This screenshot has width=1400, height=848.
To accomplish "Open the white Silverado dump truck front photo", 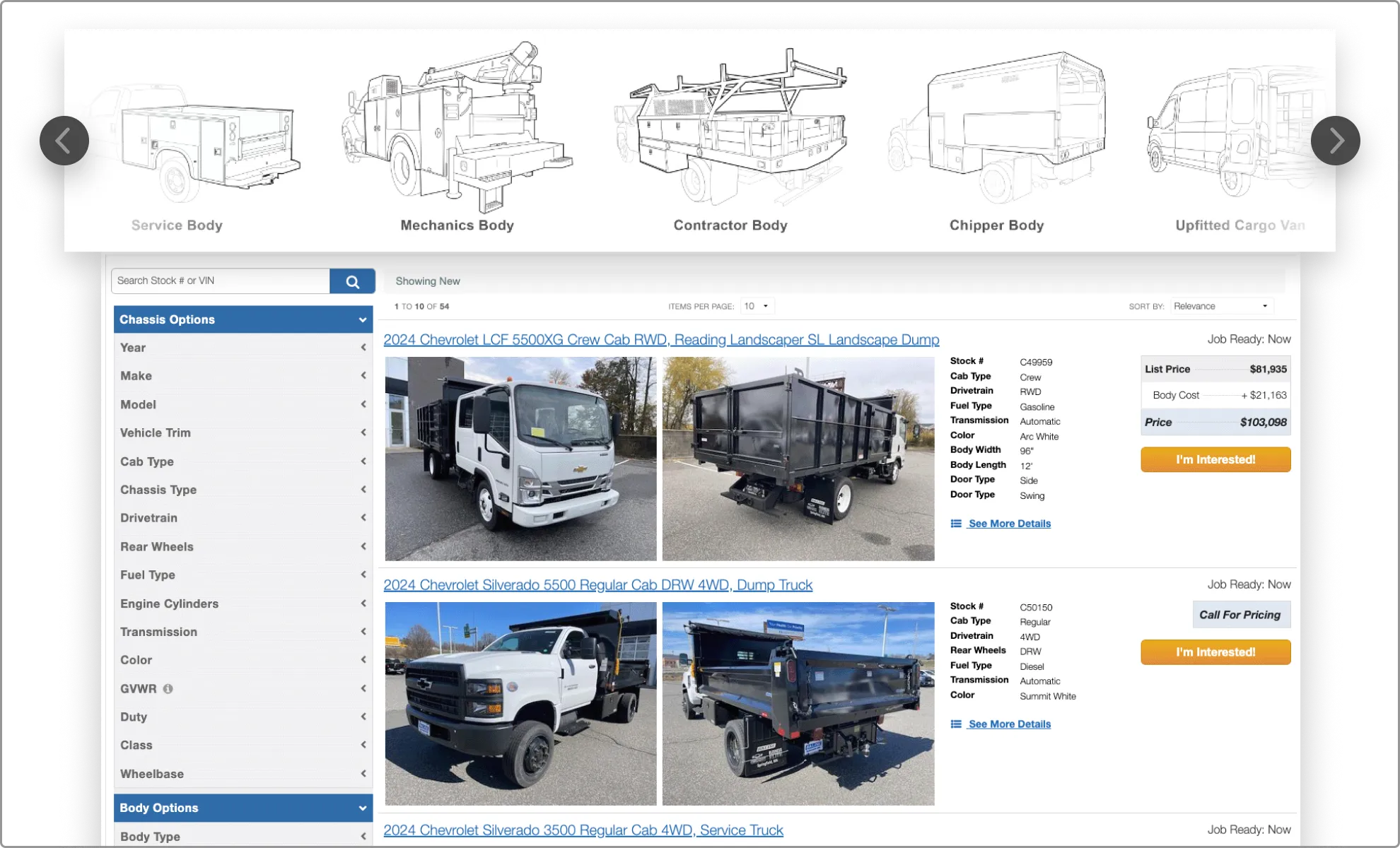I will coord(520,704).
